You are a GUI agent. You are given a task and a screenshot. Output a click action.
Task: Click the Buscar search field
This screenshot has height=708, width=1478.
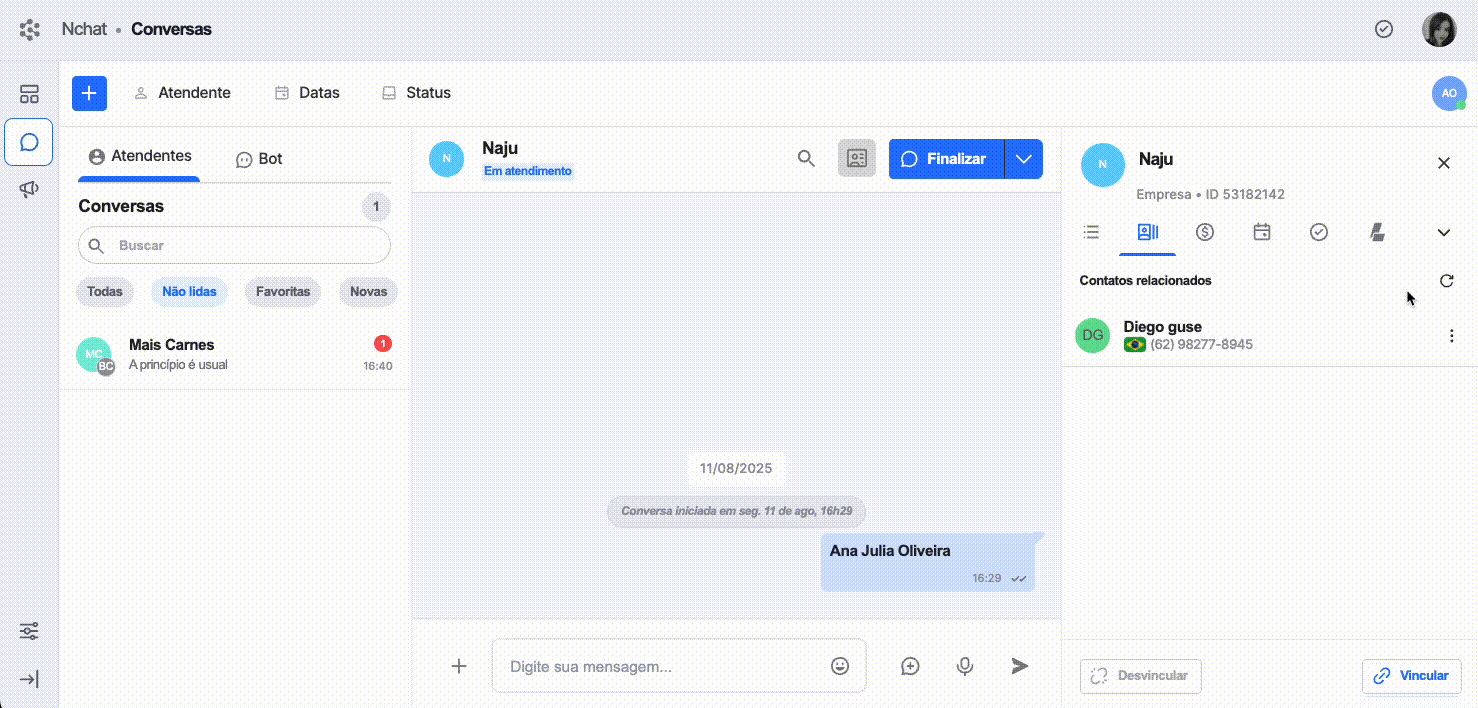[x=234, y=245]
